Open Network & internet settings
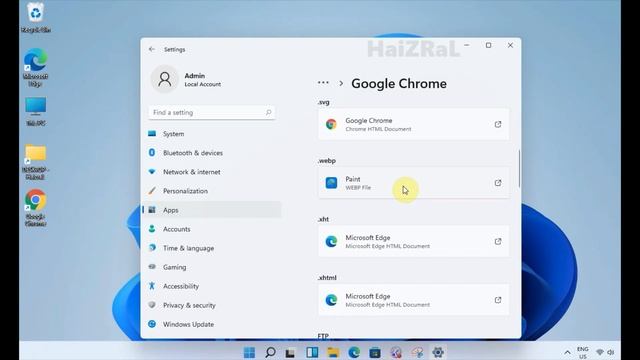 211,172
